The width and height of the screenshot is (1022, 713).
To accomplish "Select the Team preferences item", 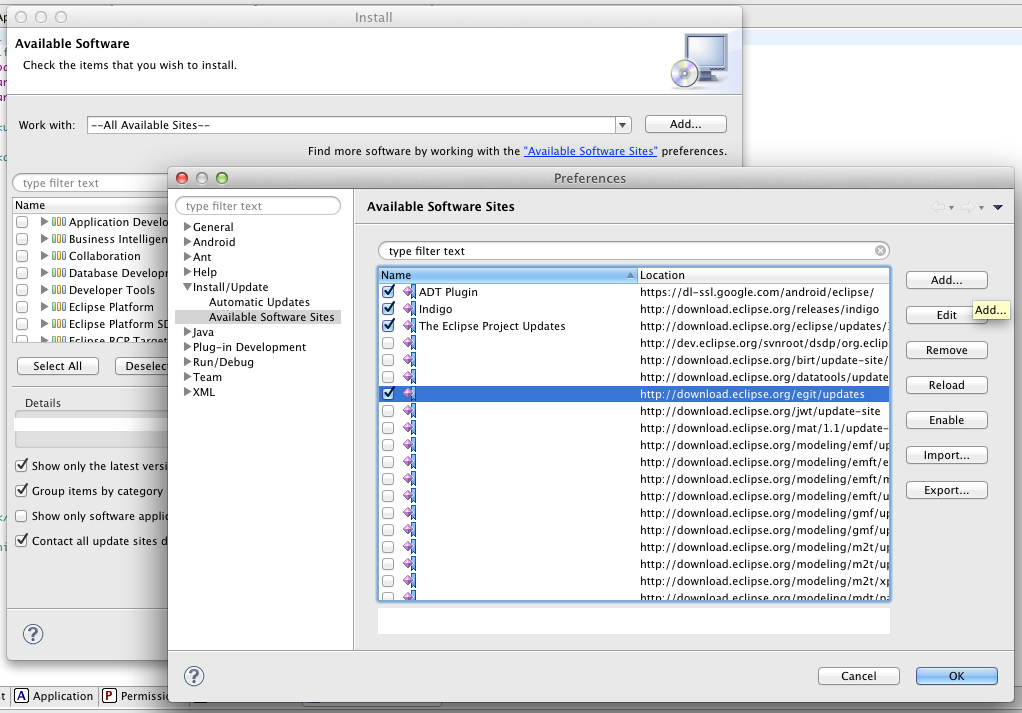I will pos(207,377).
